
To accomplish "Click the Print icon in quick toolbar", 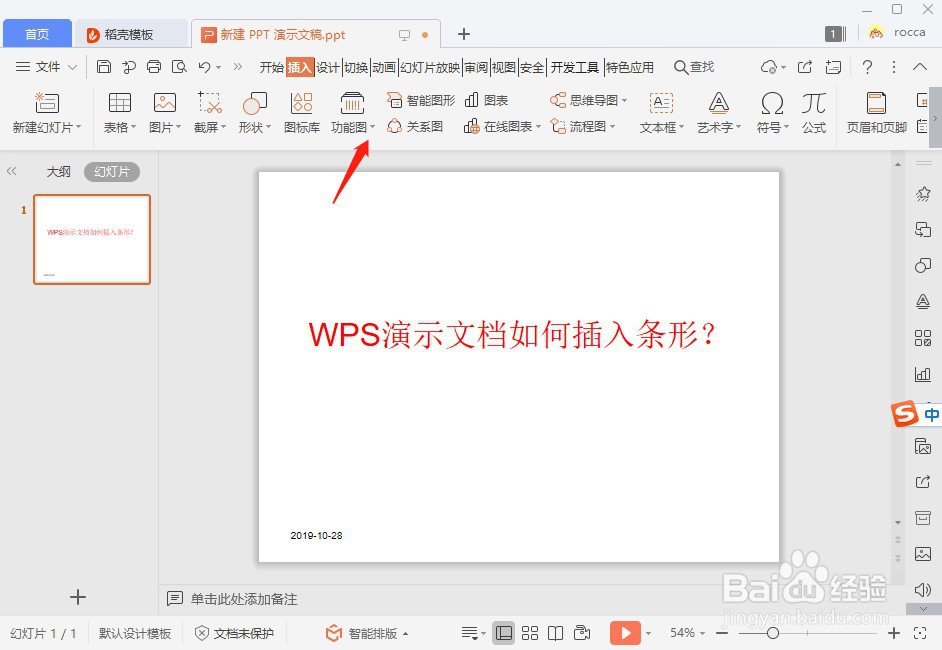I will pyautogui.click(x=154, y=67).
